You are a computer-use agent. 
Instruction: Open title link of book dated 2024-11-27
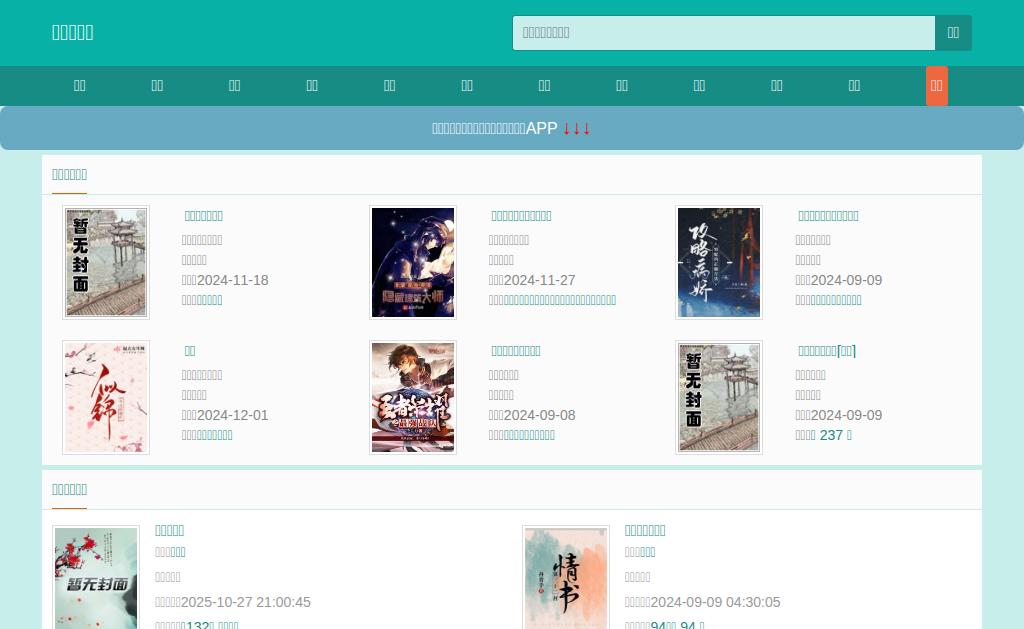[521, 216]
